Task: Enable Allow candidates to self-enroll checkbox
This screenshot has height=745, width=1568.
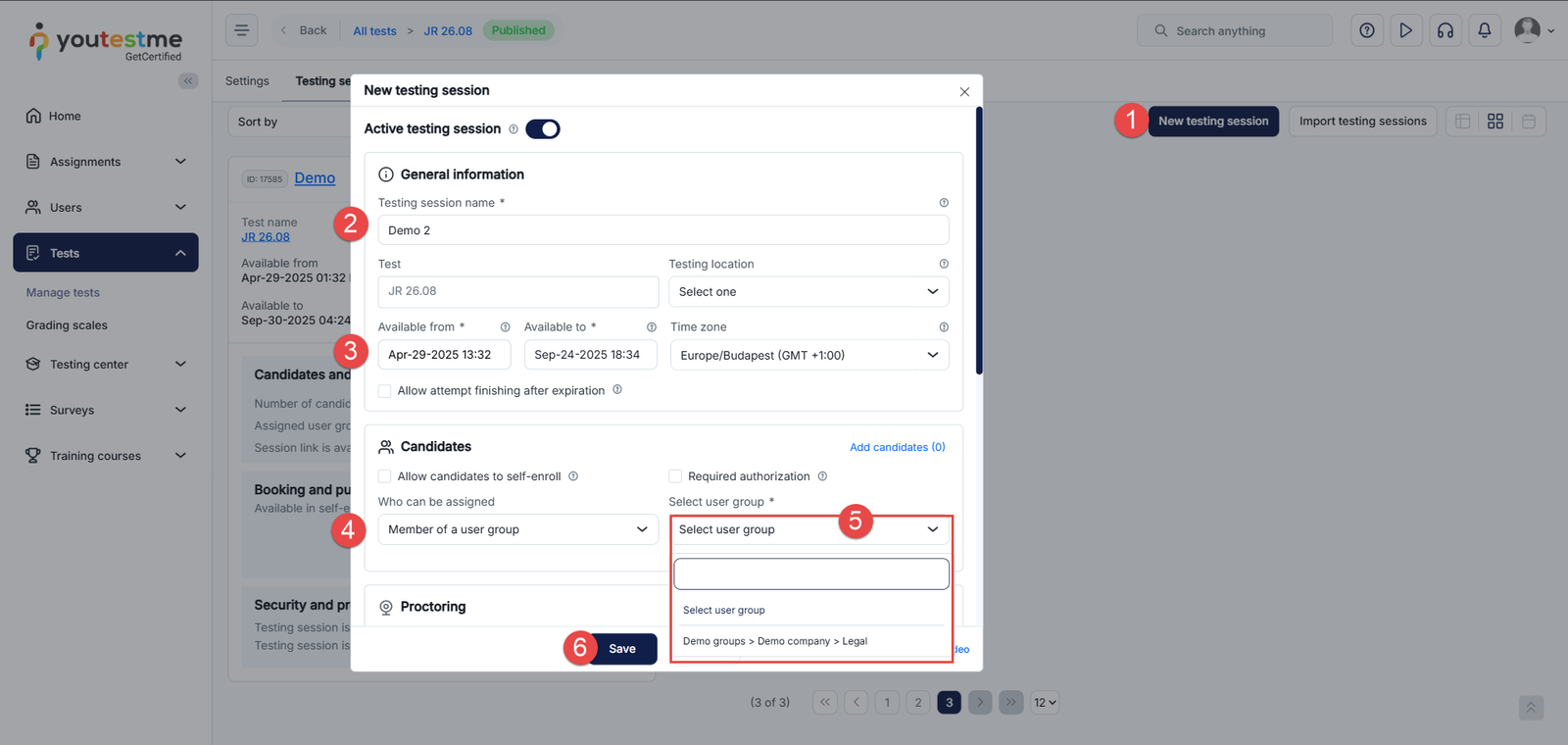Action: tap(385, 476)
